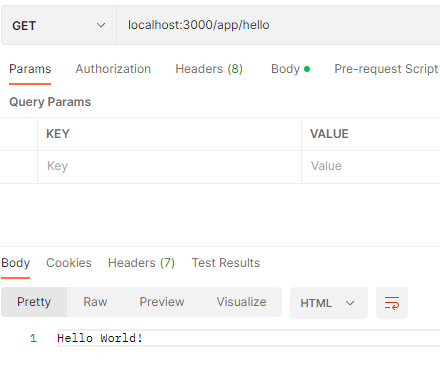Viewport: 440px width, 367px height.
Task: Click the query param Key field
Action: [169, 166]
